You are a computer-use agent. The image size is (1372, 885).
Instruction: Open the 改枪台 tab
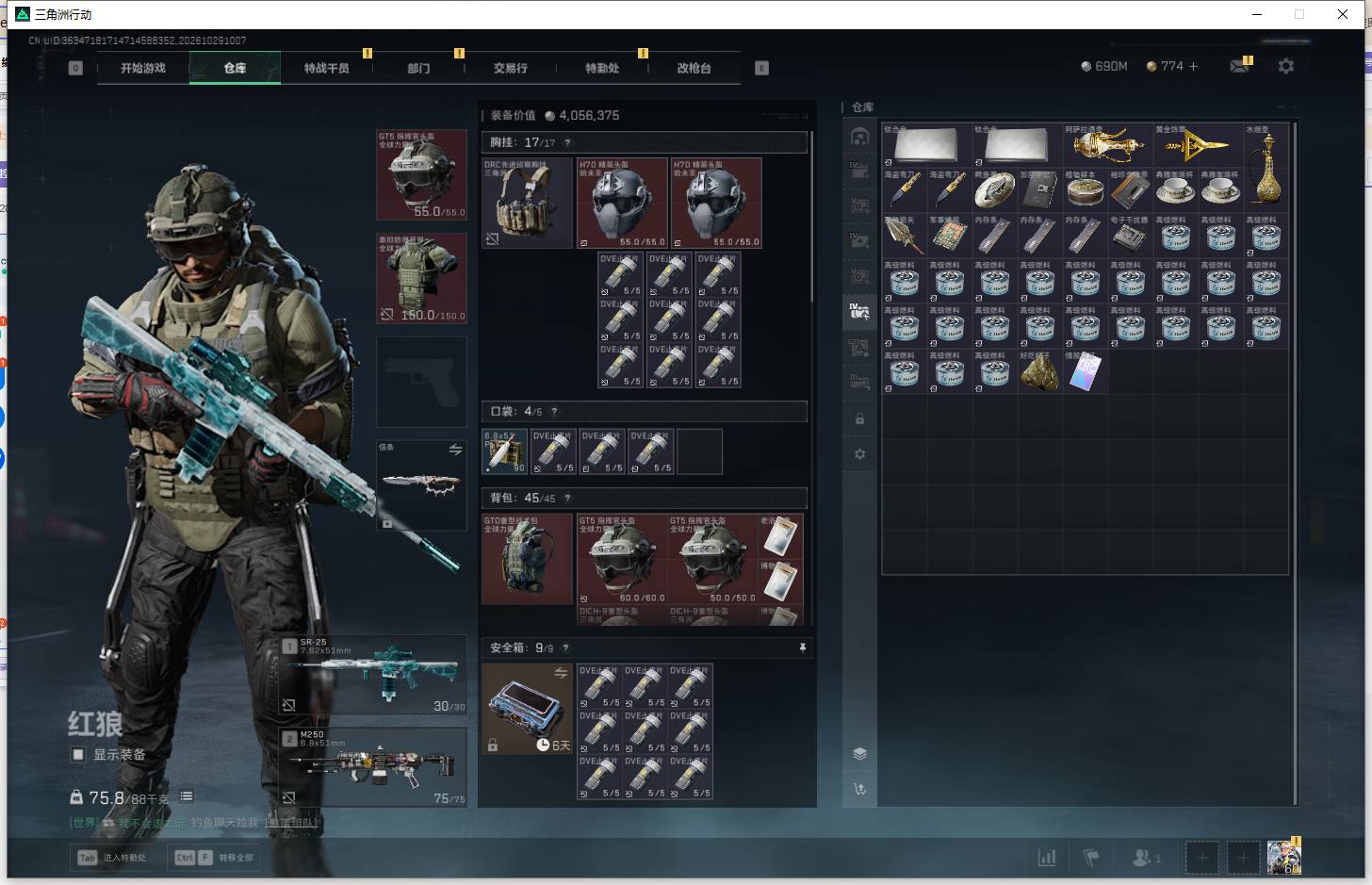coord(694,68)
